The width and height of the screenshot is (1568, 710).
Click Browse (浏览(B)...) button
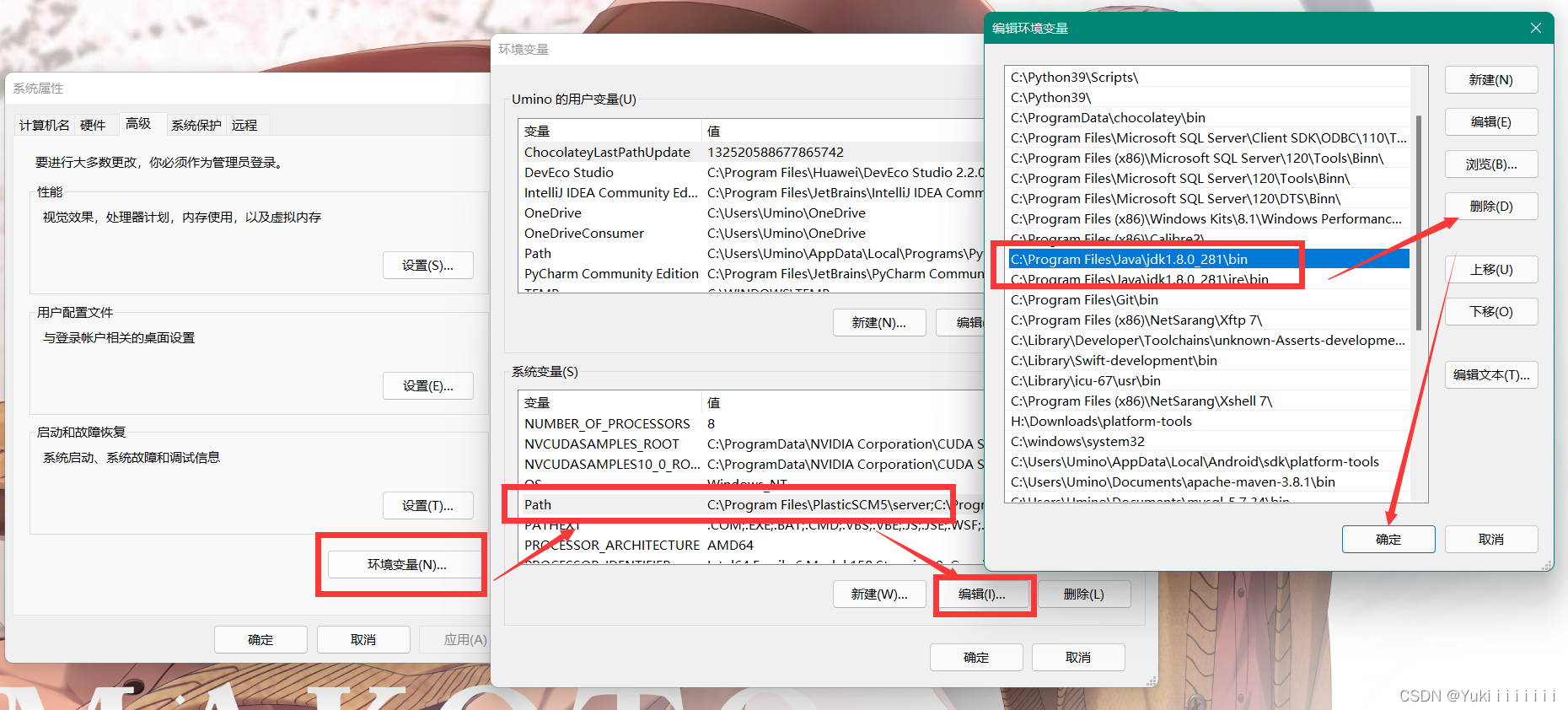[x=1490, y=164]
